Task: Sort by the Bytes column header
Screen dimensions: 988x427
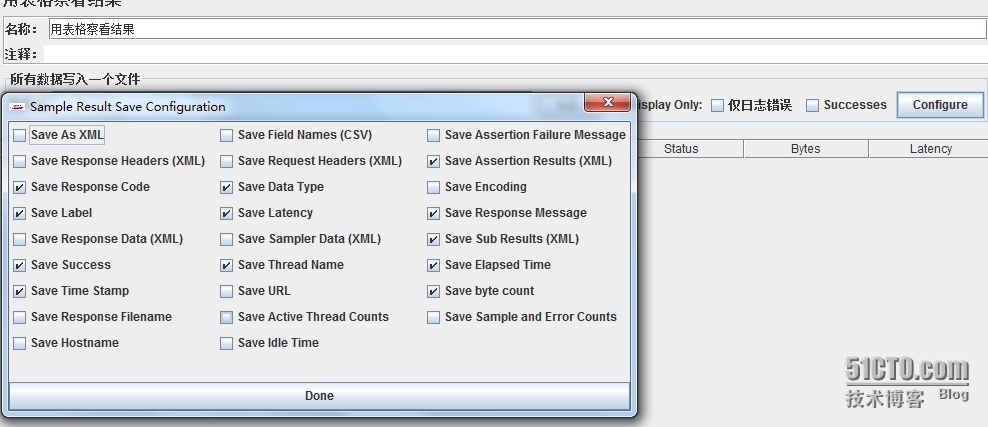Action: (805, 149)
